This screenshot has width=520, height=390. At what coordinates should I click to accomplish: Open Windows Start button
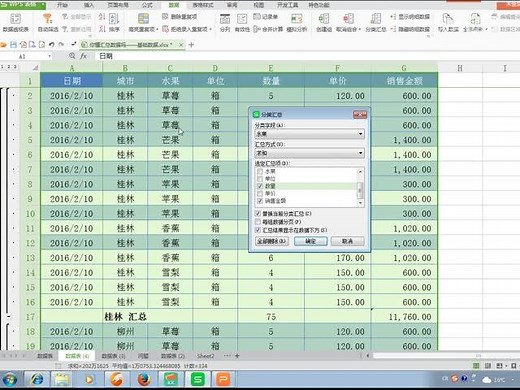[10, 380]
